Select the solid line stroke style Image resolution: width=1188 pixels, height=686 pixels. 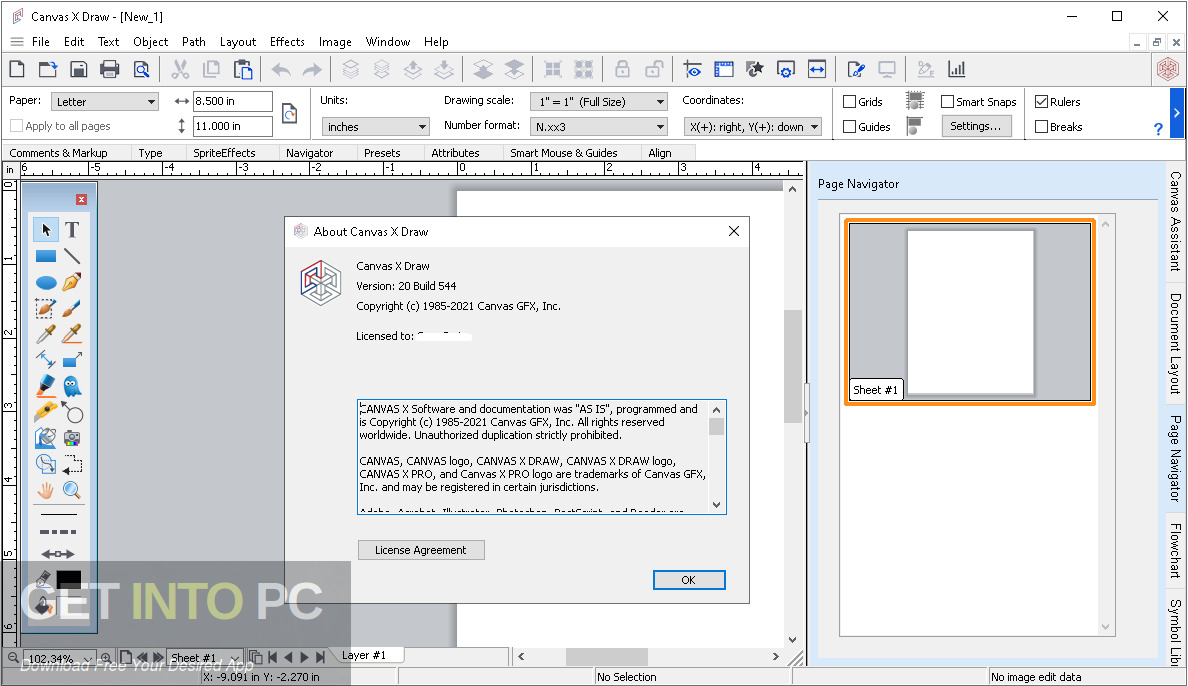point(58,514)
